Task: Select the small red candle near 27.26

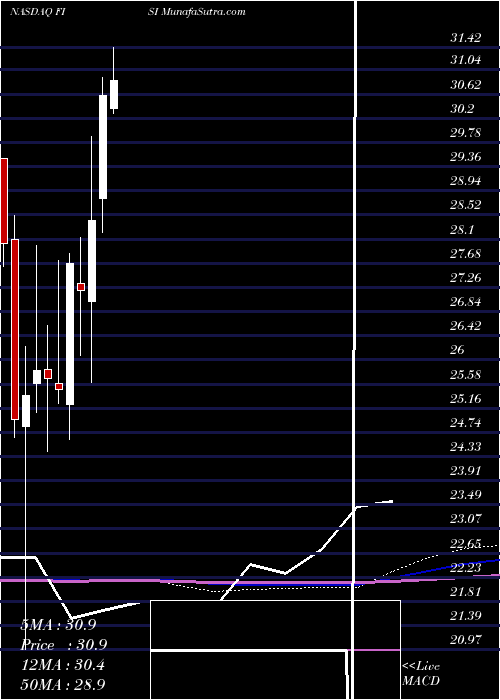Action: click(x=81, y=287)
